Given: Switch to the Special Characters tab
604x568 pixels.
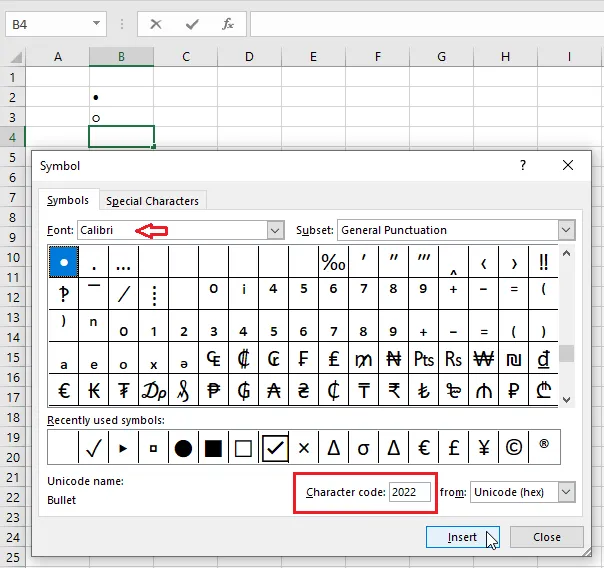Looking at the screenshot, I should coord(153,201).
